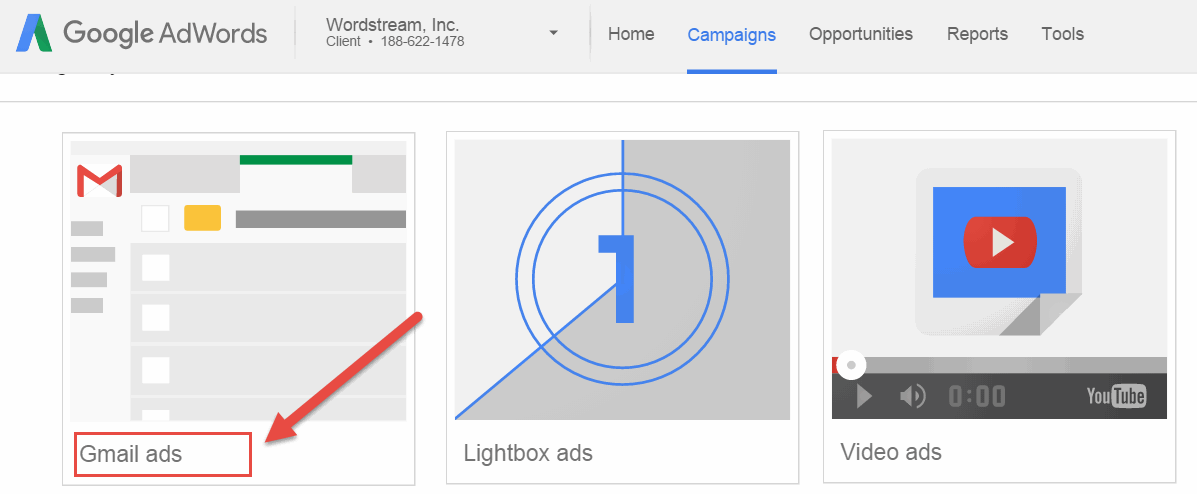Click the client ID 188-622-1478 text

(421, 41)
